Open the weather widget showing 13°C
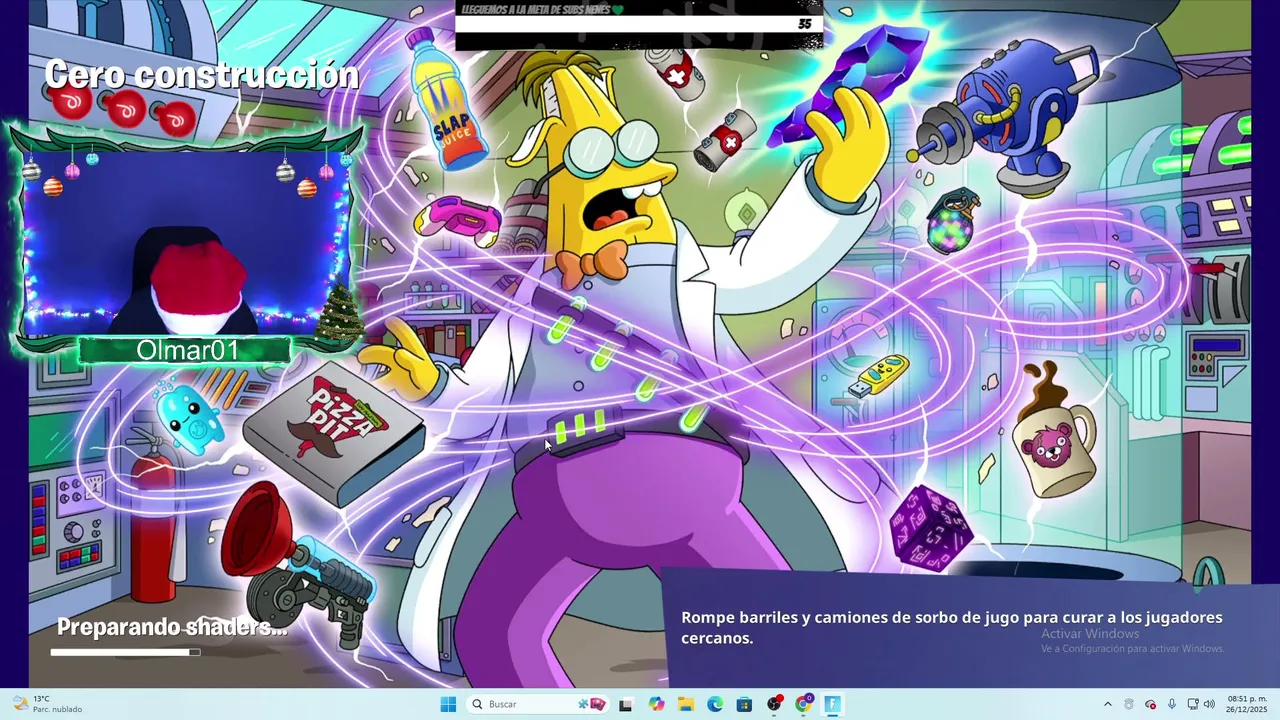The width and height of the screenshot is (1280, 720). point(48,704)
